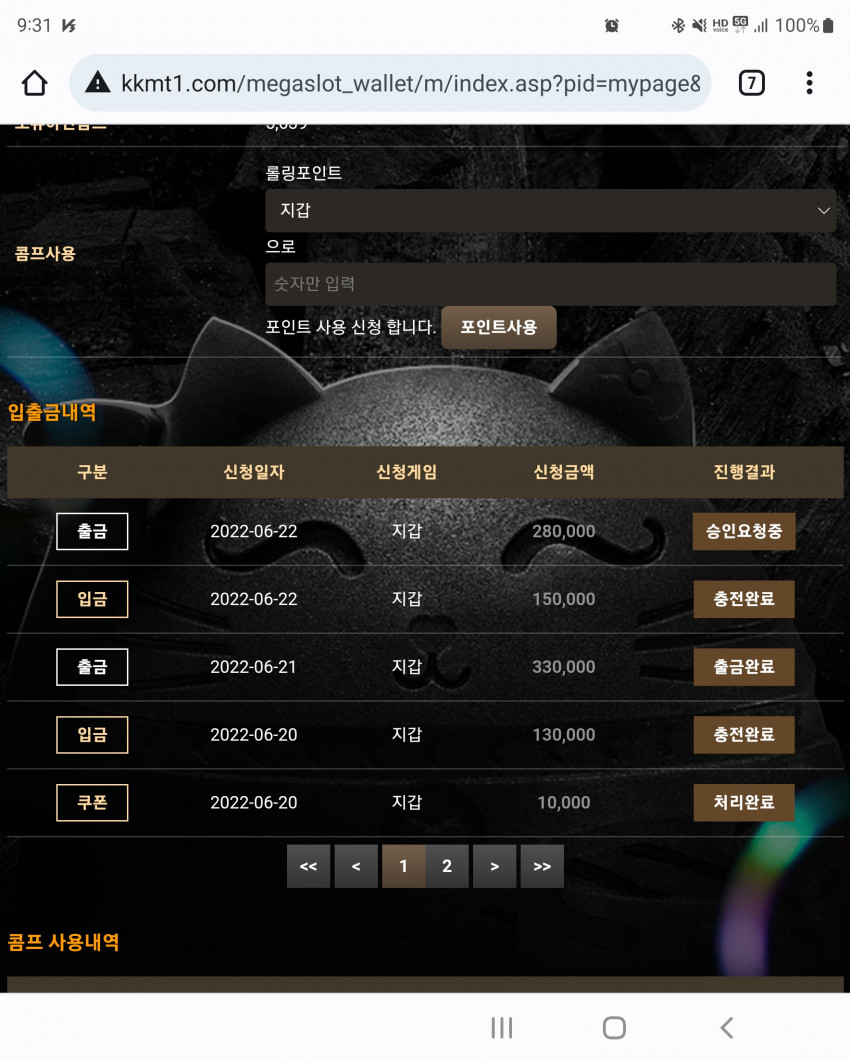Viewport: 850px width, 1062px height.
Task: Click the 콤프사용 label
Action: 45,253
